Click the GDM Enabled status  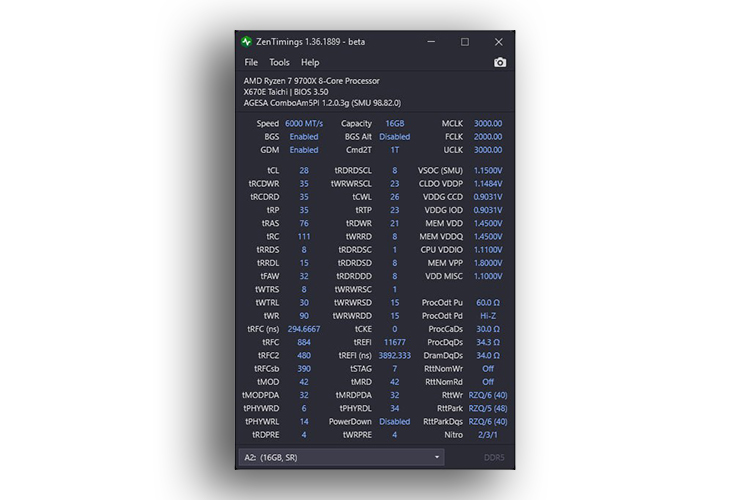tap(303, 150)
